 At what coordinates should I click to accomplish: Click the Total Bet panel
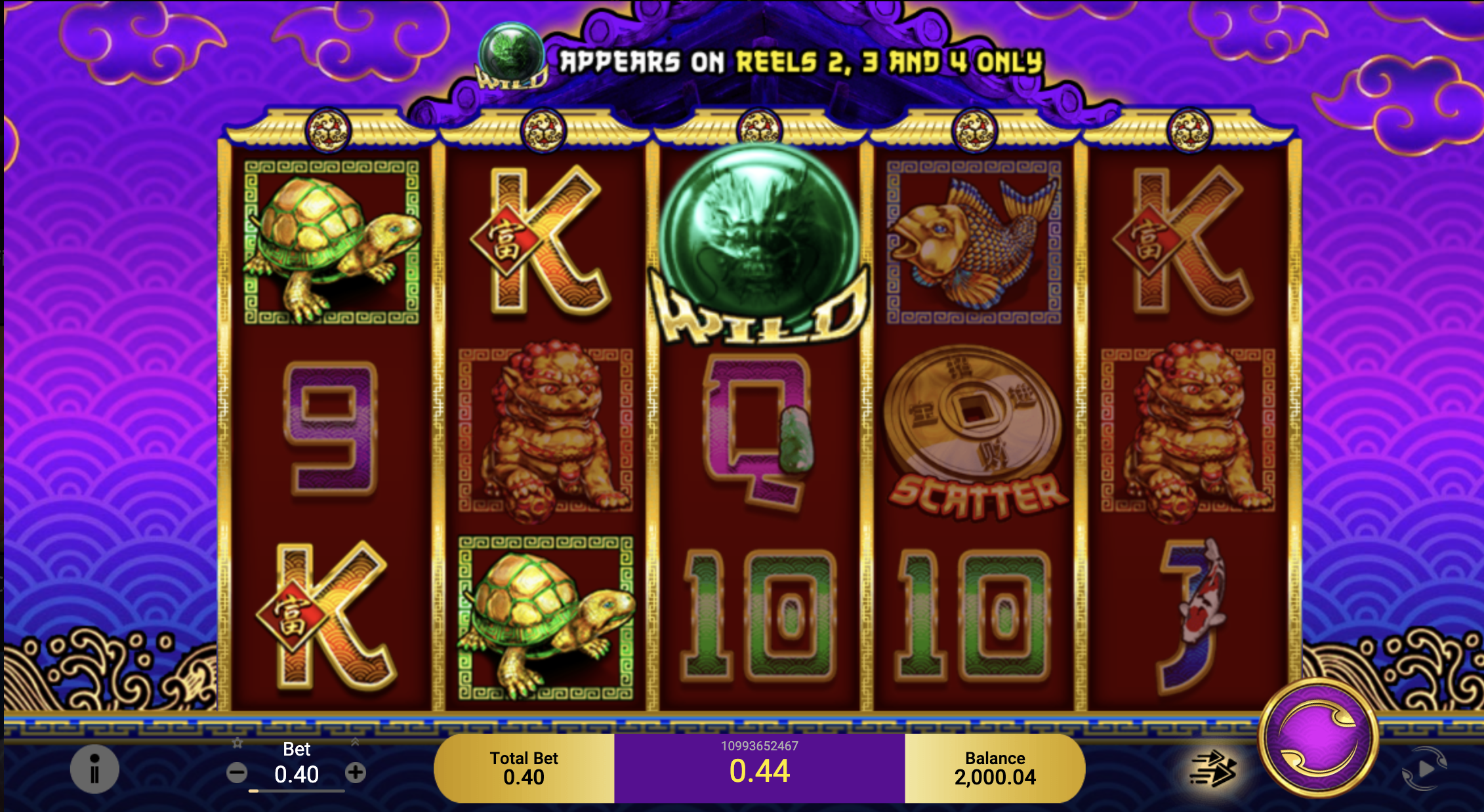524,768
